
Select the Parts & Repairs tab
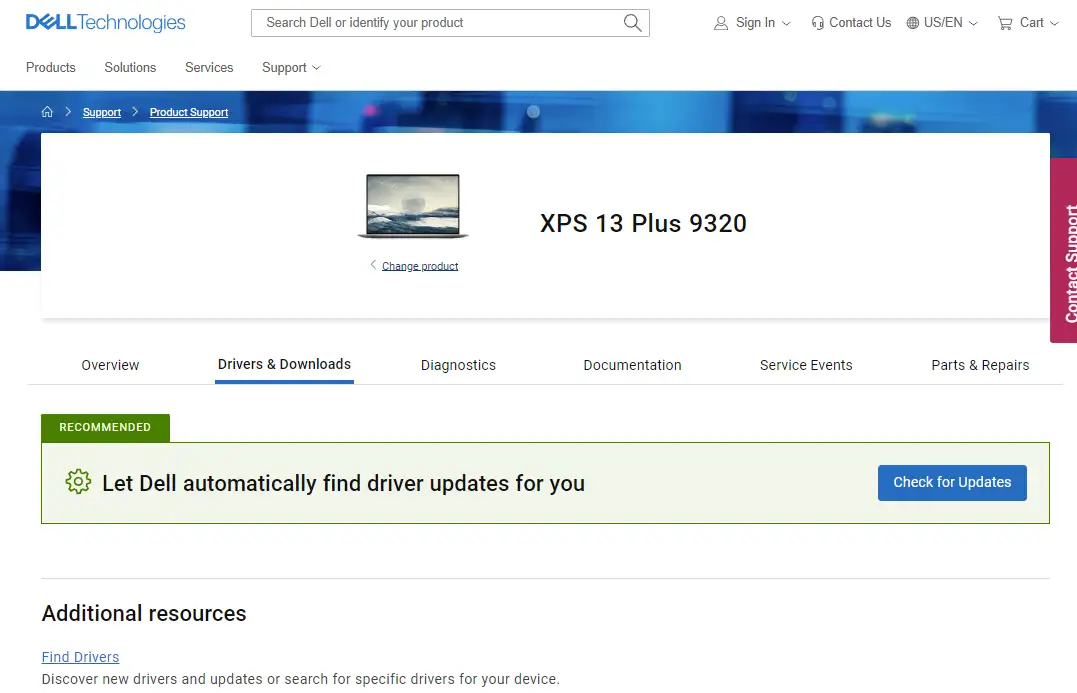point(980,365)
